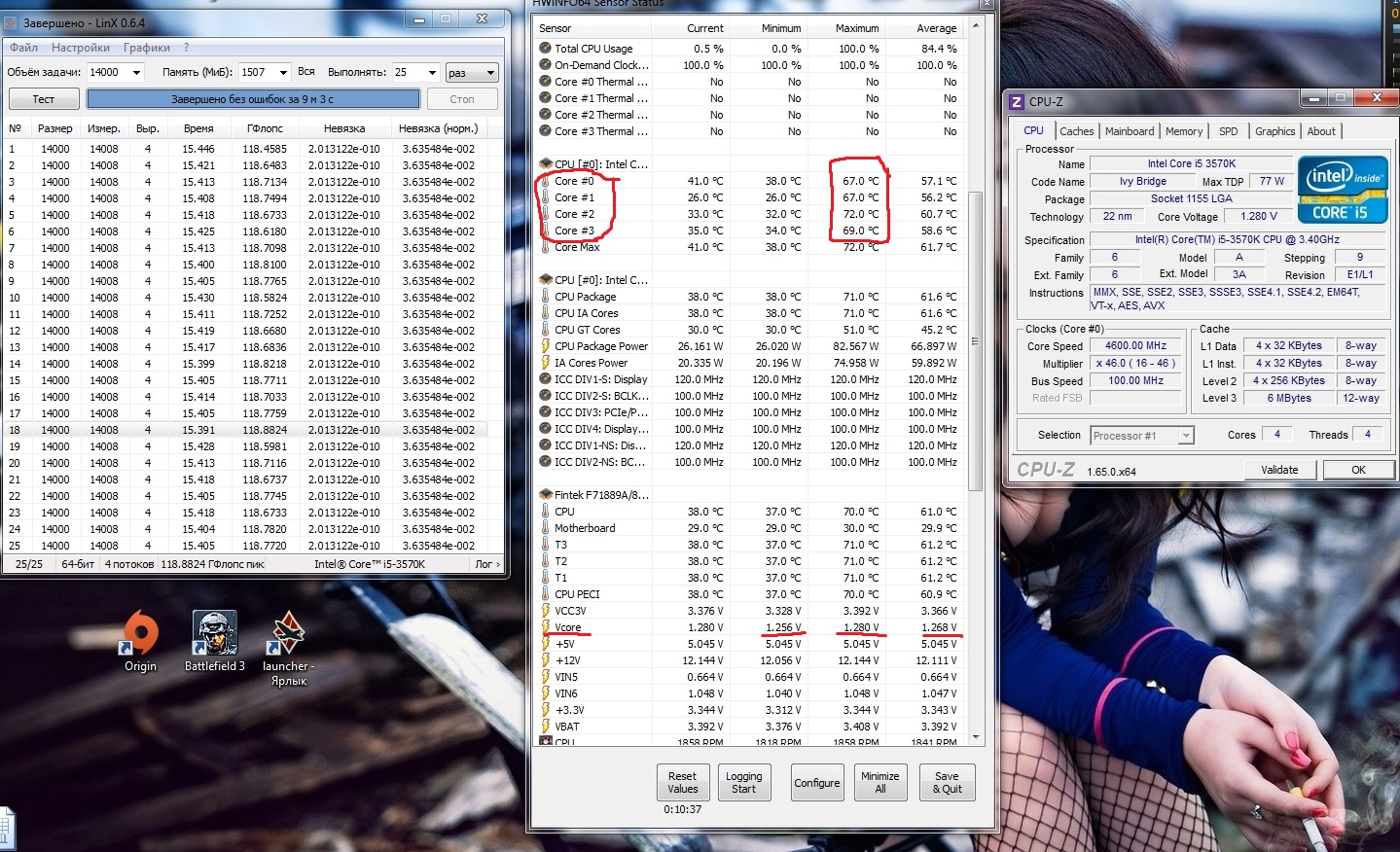Screen dimensions: 1400x852
Task: Click Minimize All in HWiNFO
Action: pyautogui.click(x=880, y=783)
